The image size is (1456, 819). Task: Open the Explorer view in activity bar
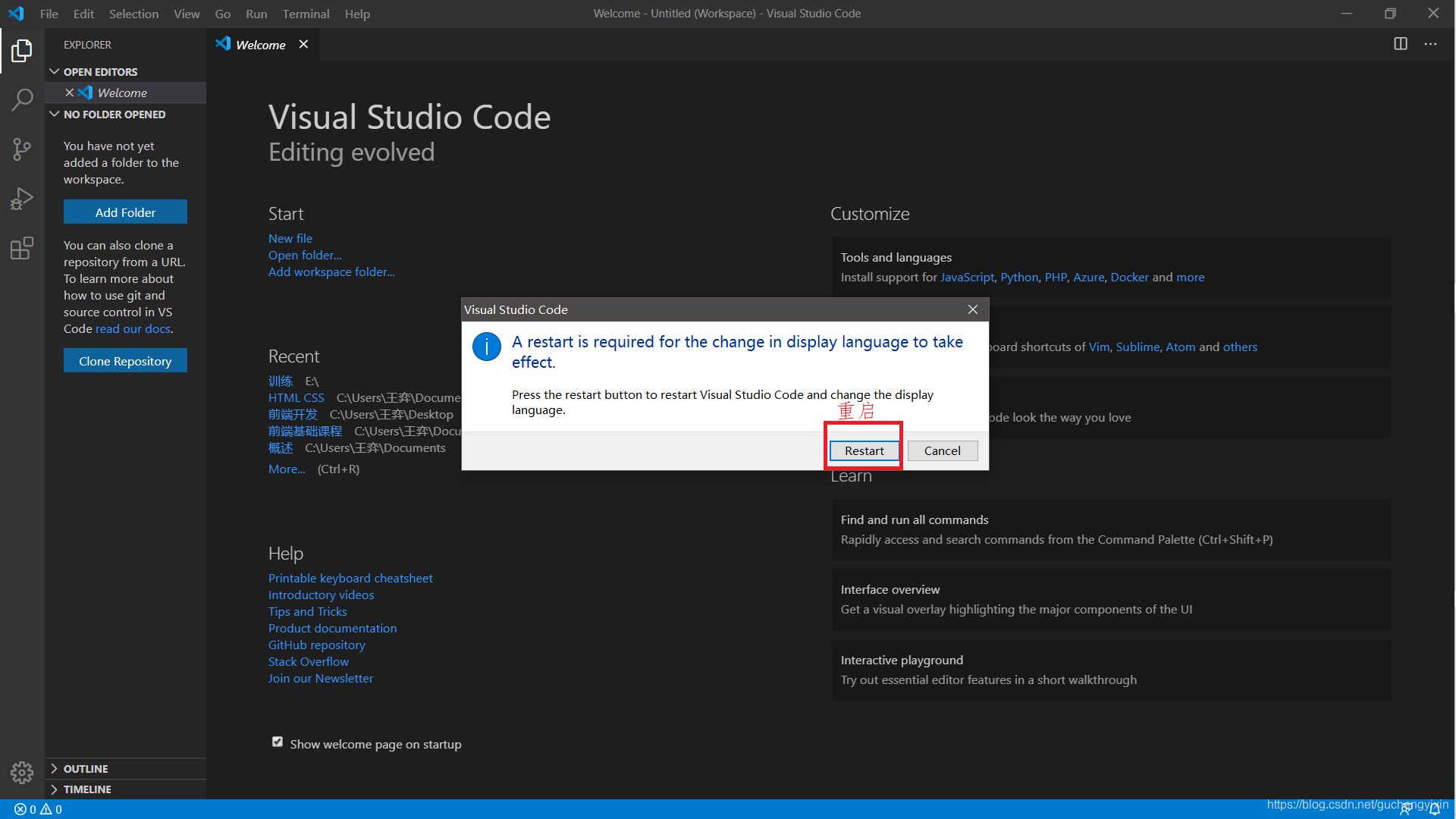[x=22, y=51]
